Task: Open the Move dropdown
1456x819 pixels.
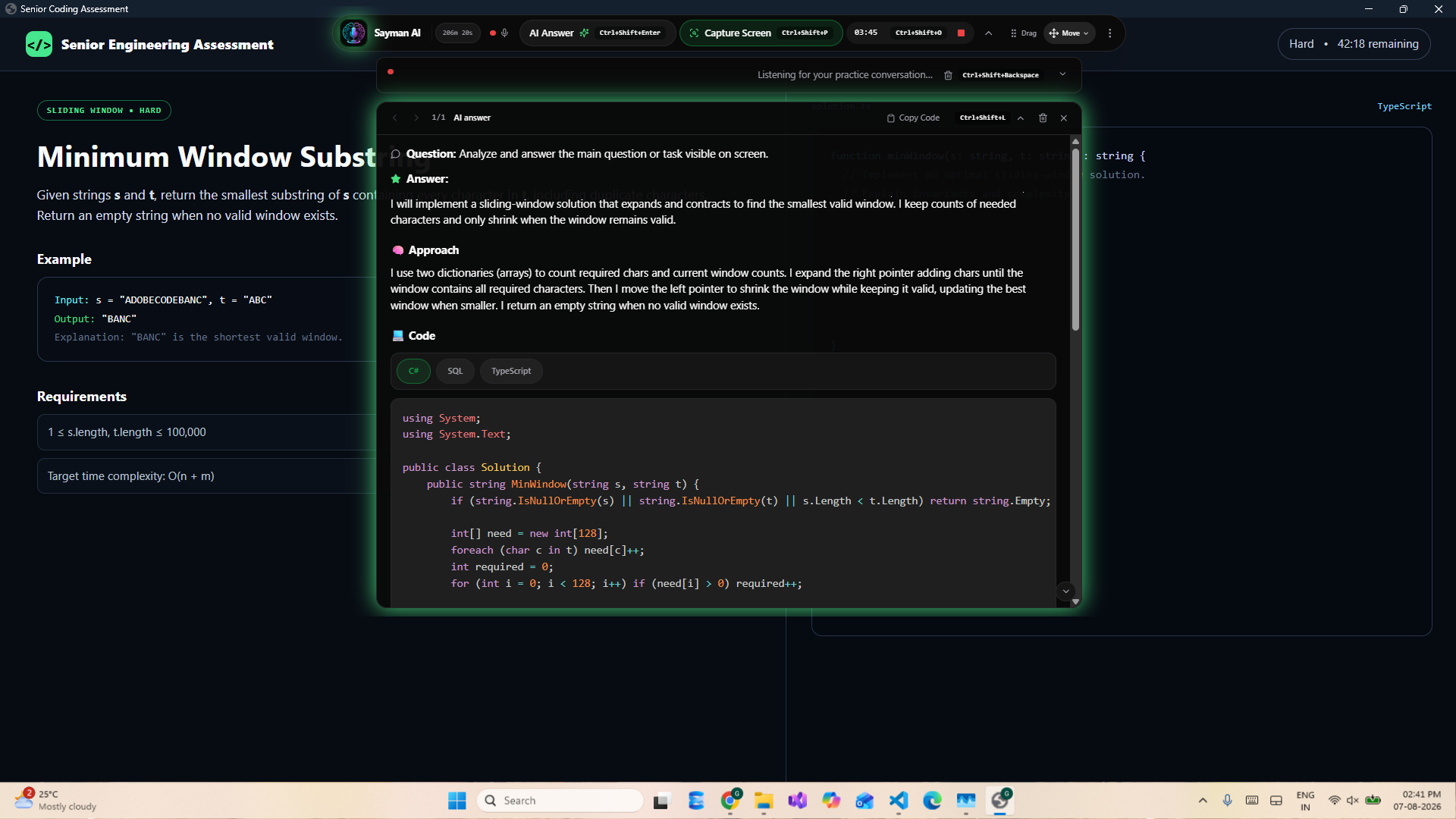Action: pyautogui.click(x=1069, y=33)
